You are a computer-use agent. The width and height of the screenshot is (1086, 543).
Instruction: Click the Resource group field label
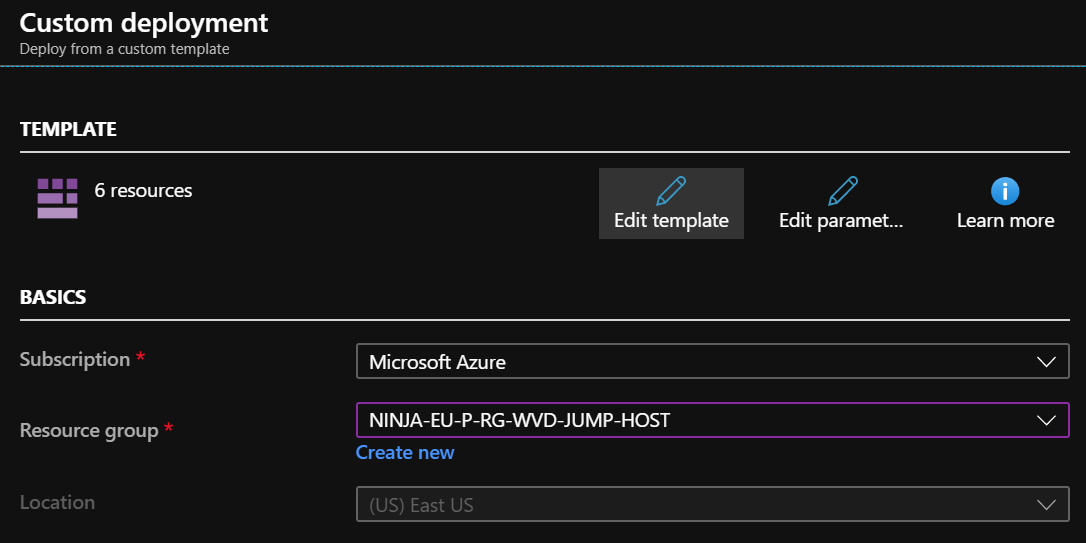(x=89, y=431)
